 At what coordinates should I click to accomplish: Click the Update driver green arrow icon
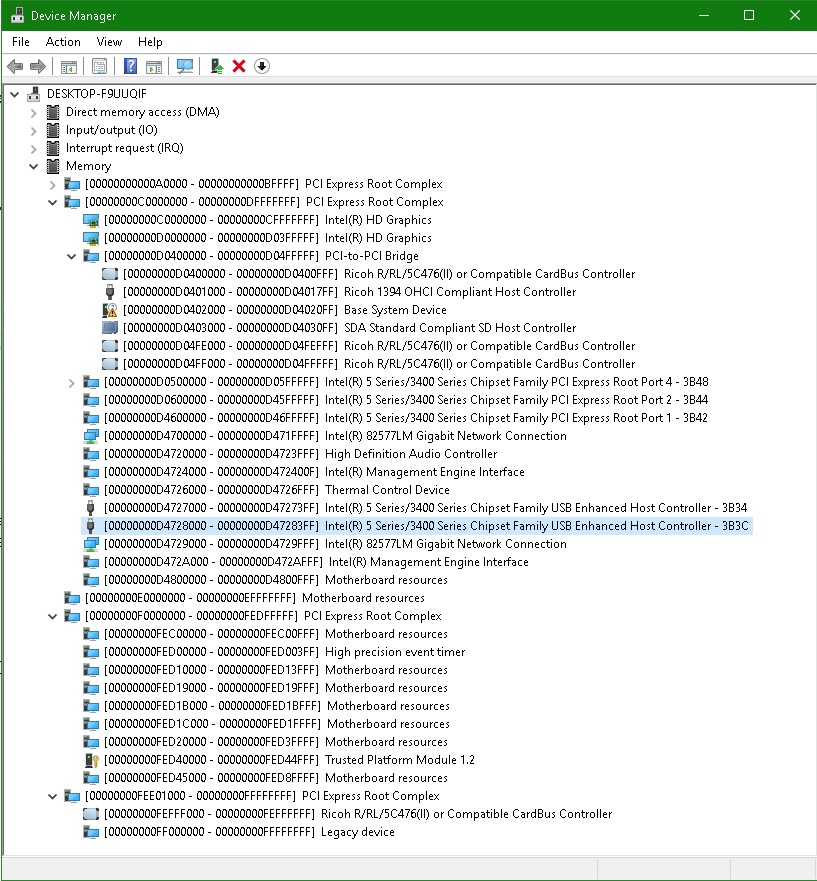pos(217,66)
